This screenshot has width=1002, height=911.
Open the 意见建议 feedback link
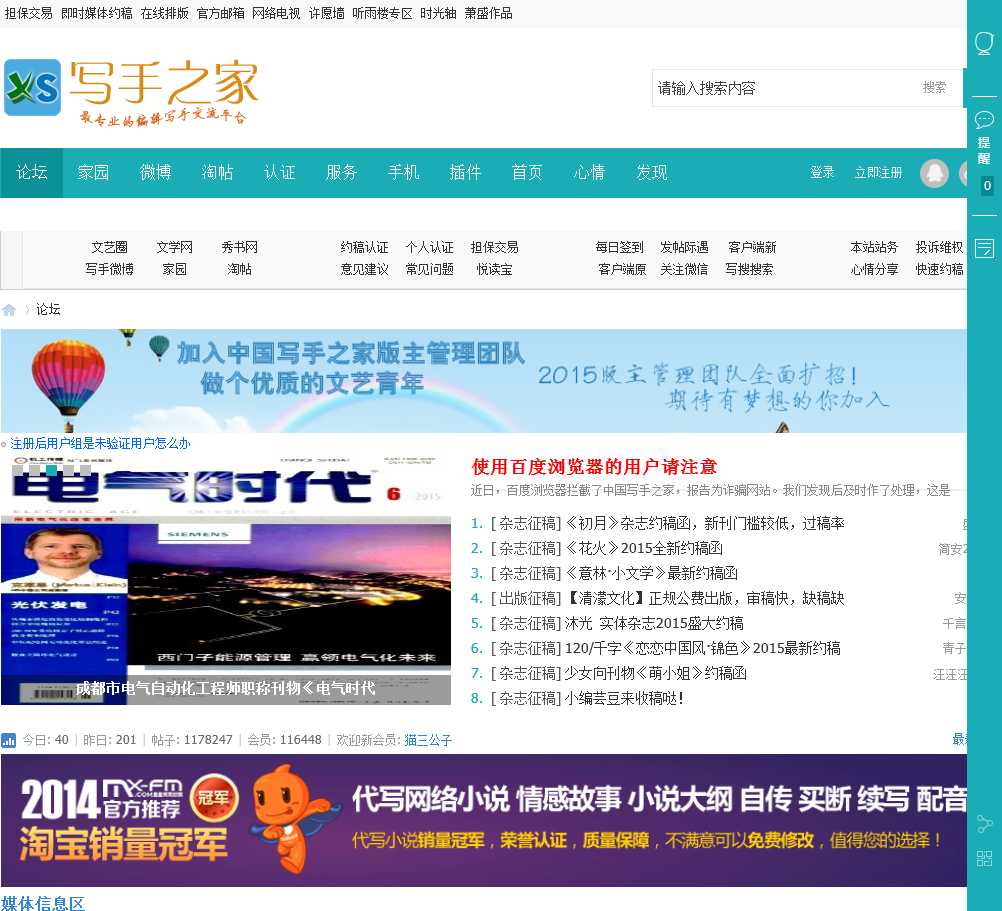coord(364,270)
